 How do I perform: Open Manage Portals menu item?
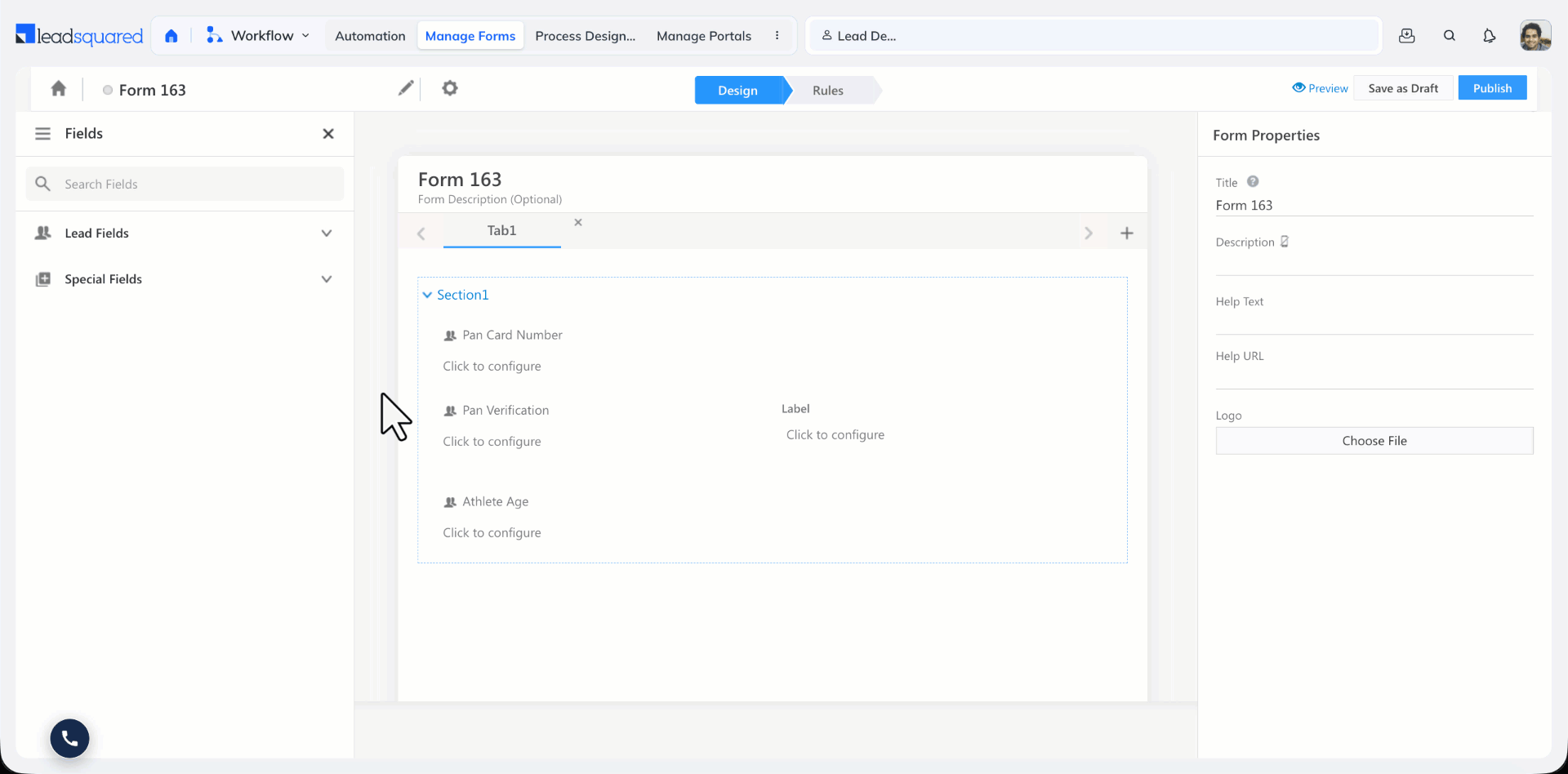click(x=704, y=36)
